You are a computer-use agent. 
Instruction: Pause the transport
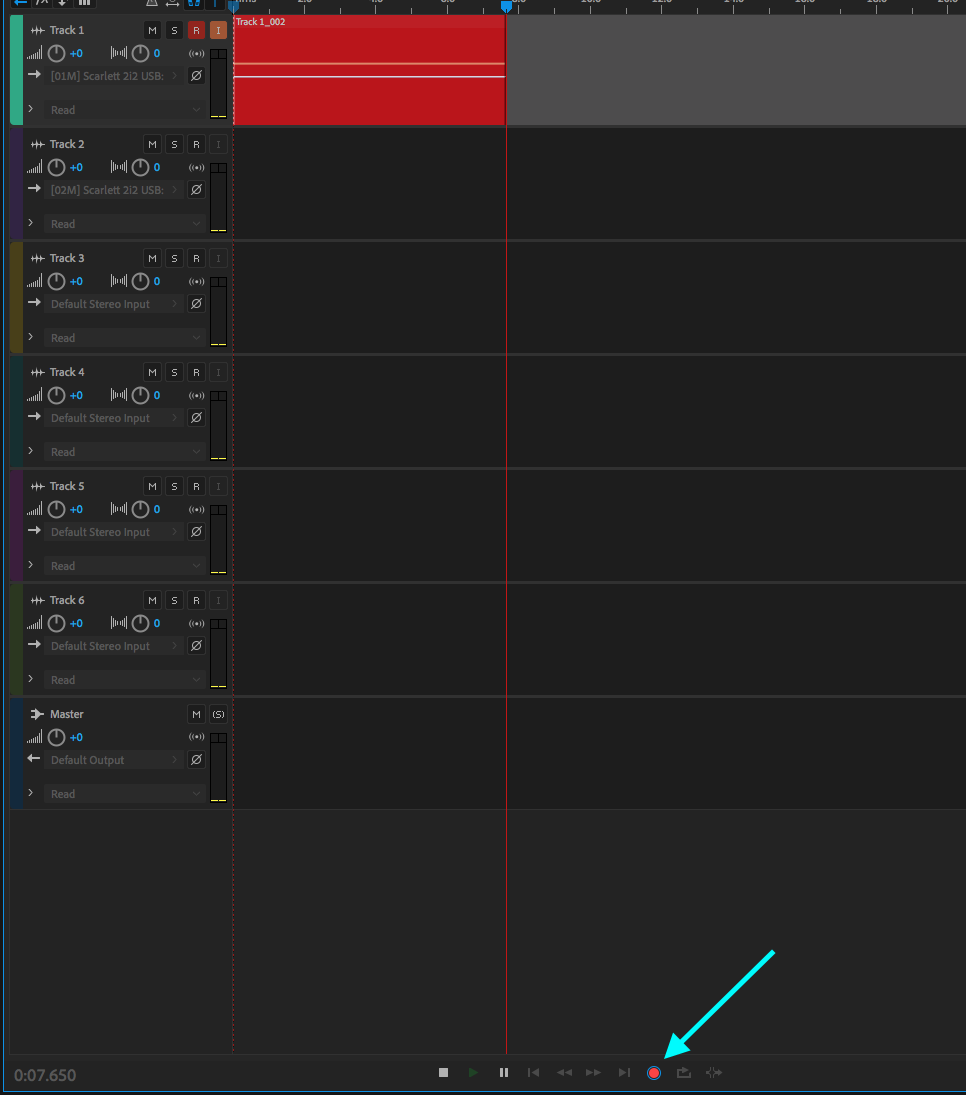tap(504, 1073)
